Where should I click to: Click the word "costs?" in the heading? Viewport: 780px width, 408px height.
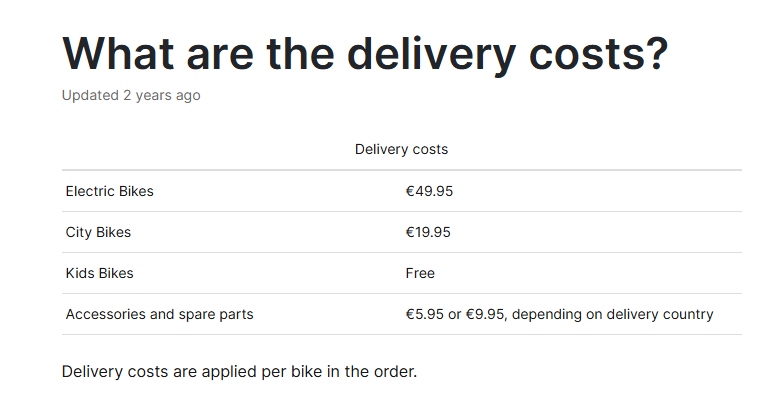tap(598, 54)
